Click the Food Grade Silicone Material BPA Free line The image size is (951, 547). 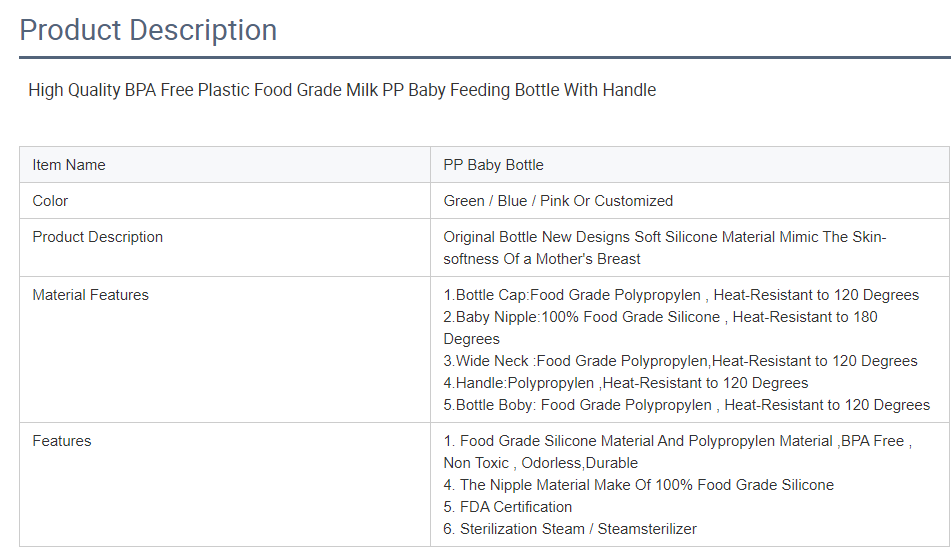click(x=677, y=441)
